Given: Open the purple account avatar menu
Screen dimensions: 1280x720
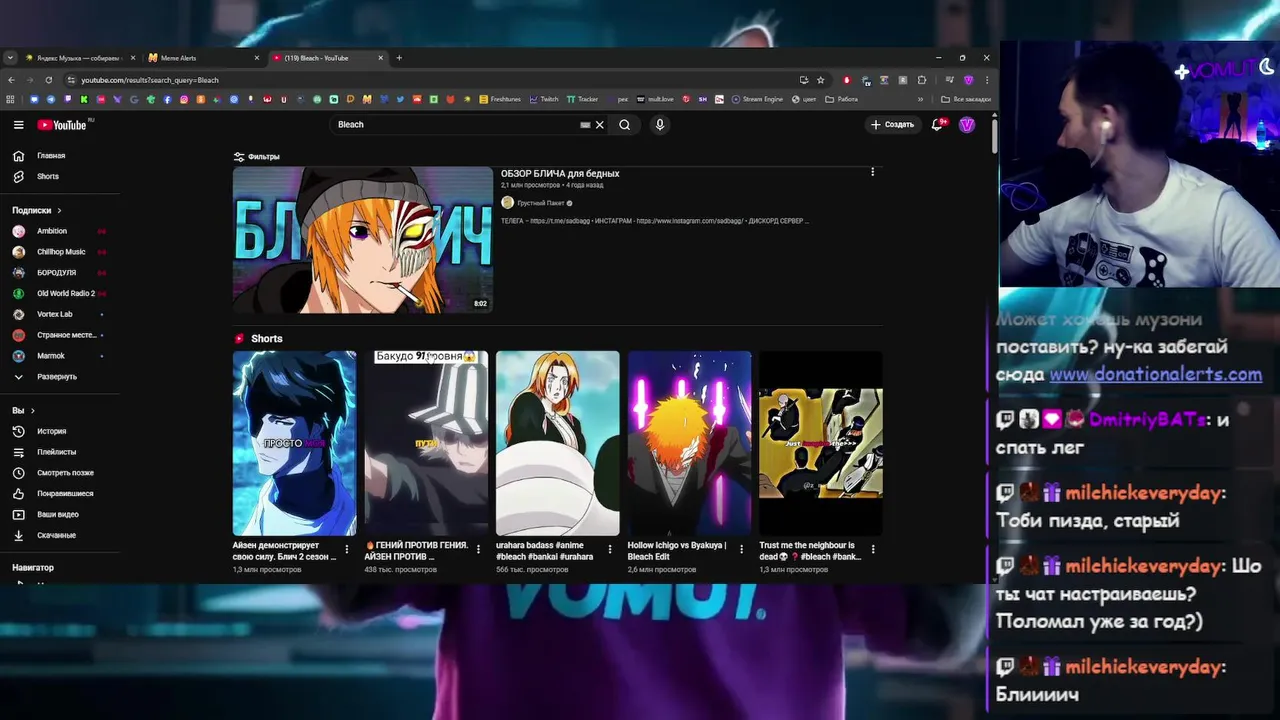Looking at the screenshot, I should click(967, 125).
